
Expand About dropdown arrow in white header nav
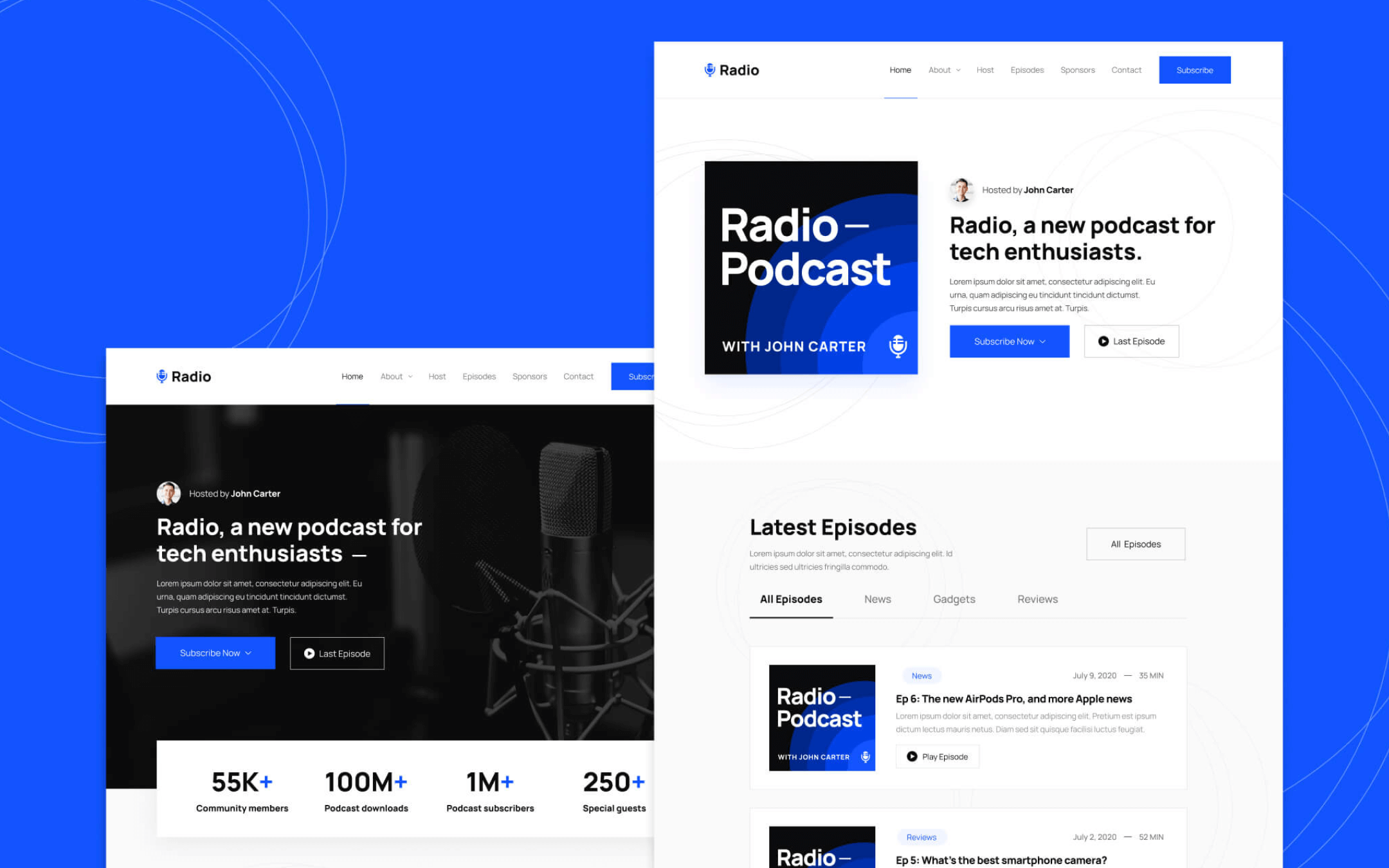958,70
